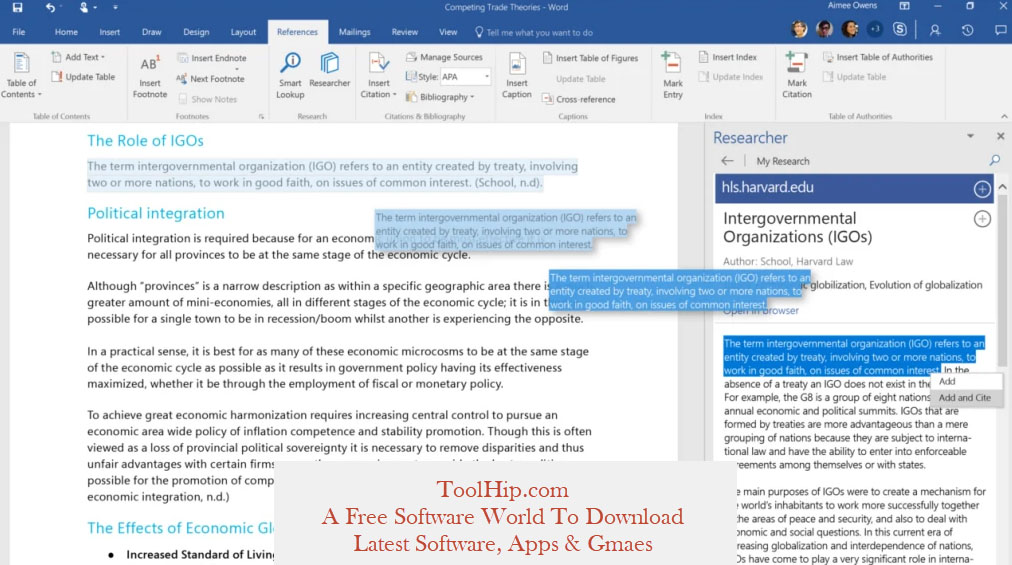Switch to the Home tab
Screen dimensions: 1012x565
66,32
